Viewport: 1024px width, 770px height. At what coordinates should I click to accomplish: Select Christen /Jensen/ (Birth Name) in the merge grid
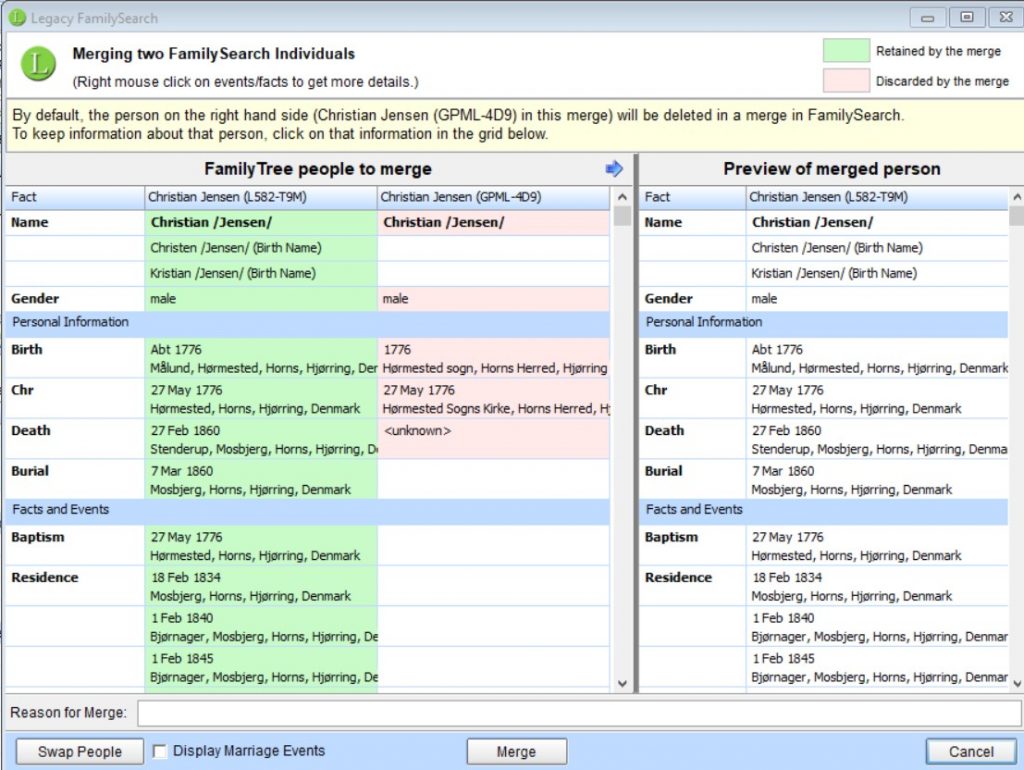coord(261,248)
